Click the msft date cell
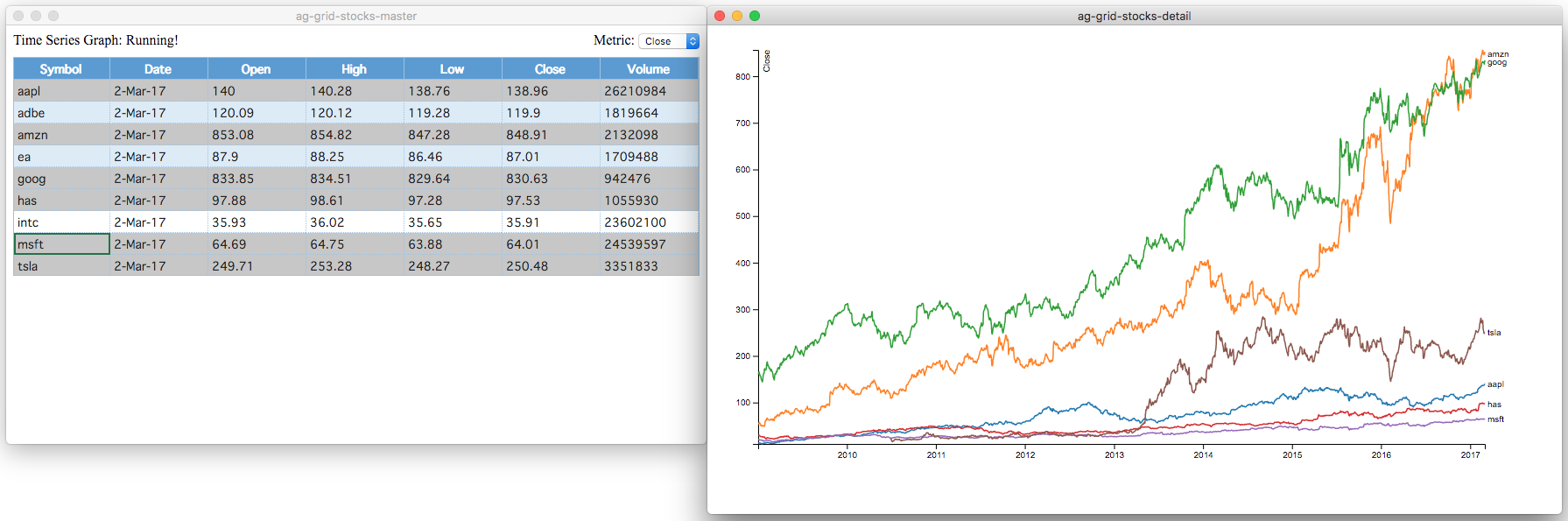Screen dimensions: 1568x521 point(158,244)
